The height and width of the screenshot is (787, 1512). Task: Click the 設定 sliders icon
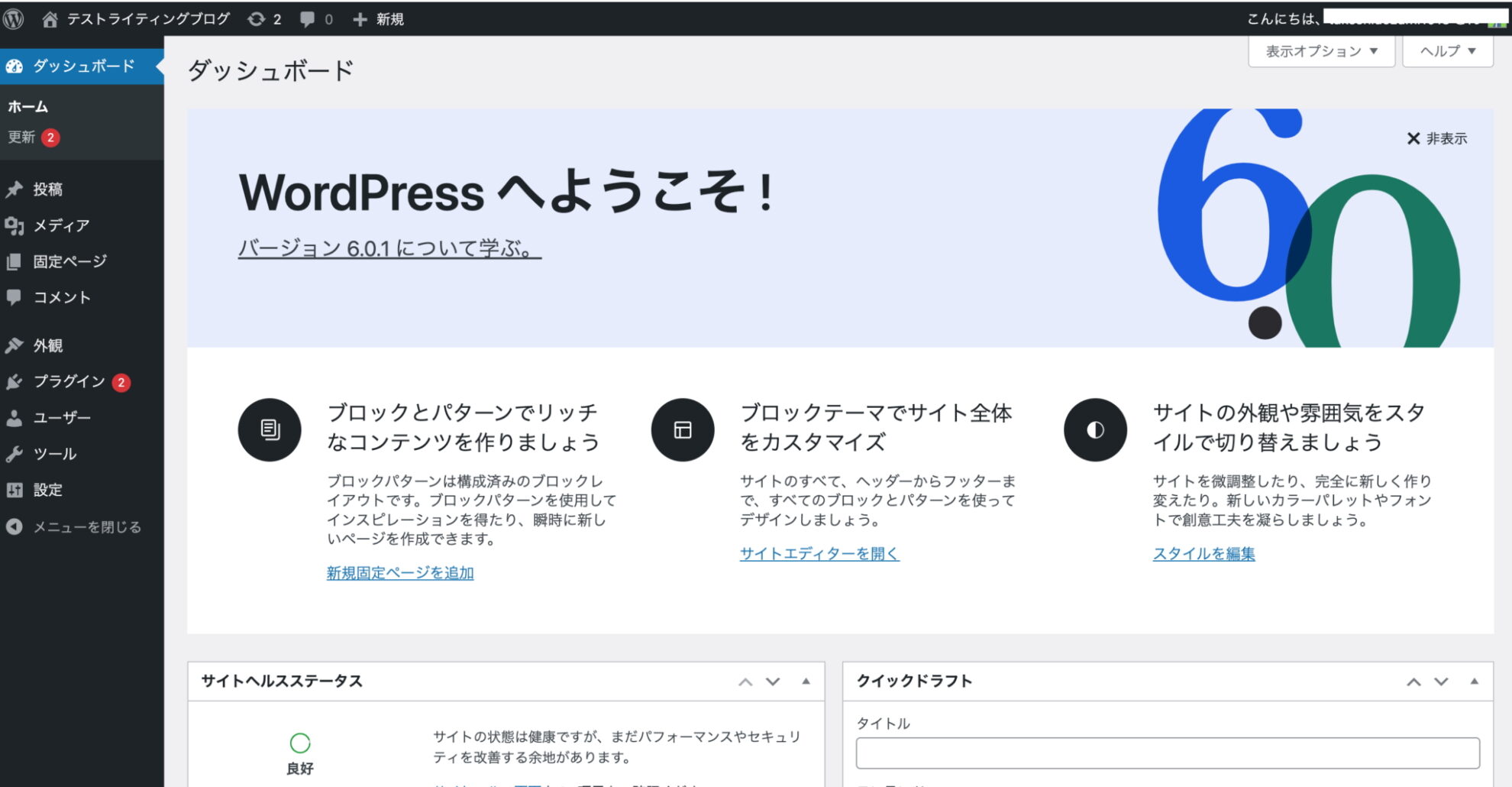pyautogui.click(x=14, y=490)
